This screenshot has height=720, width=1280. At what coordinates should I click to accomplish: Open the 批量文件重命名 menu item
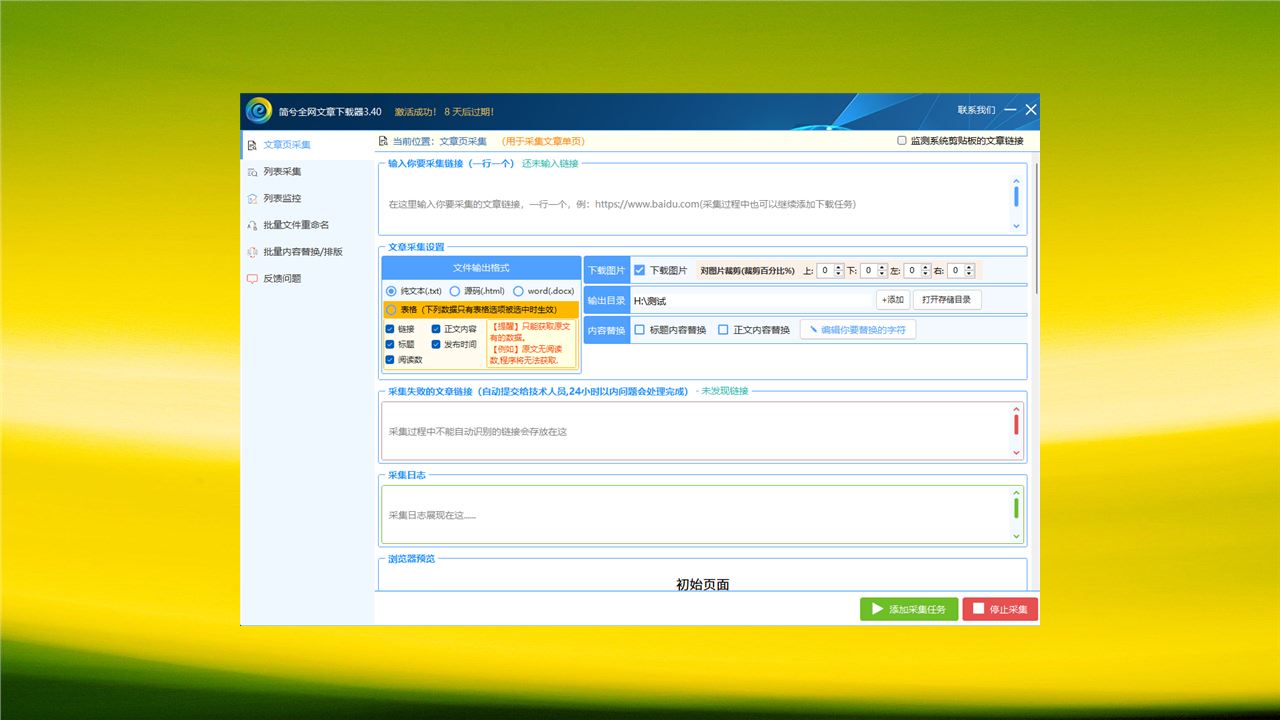point(295,225)
